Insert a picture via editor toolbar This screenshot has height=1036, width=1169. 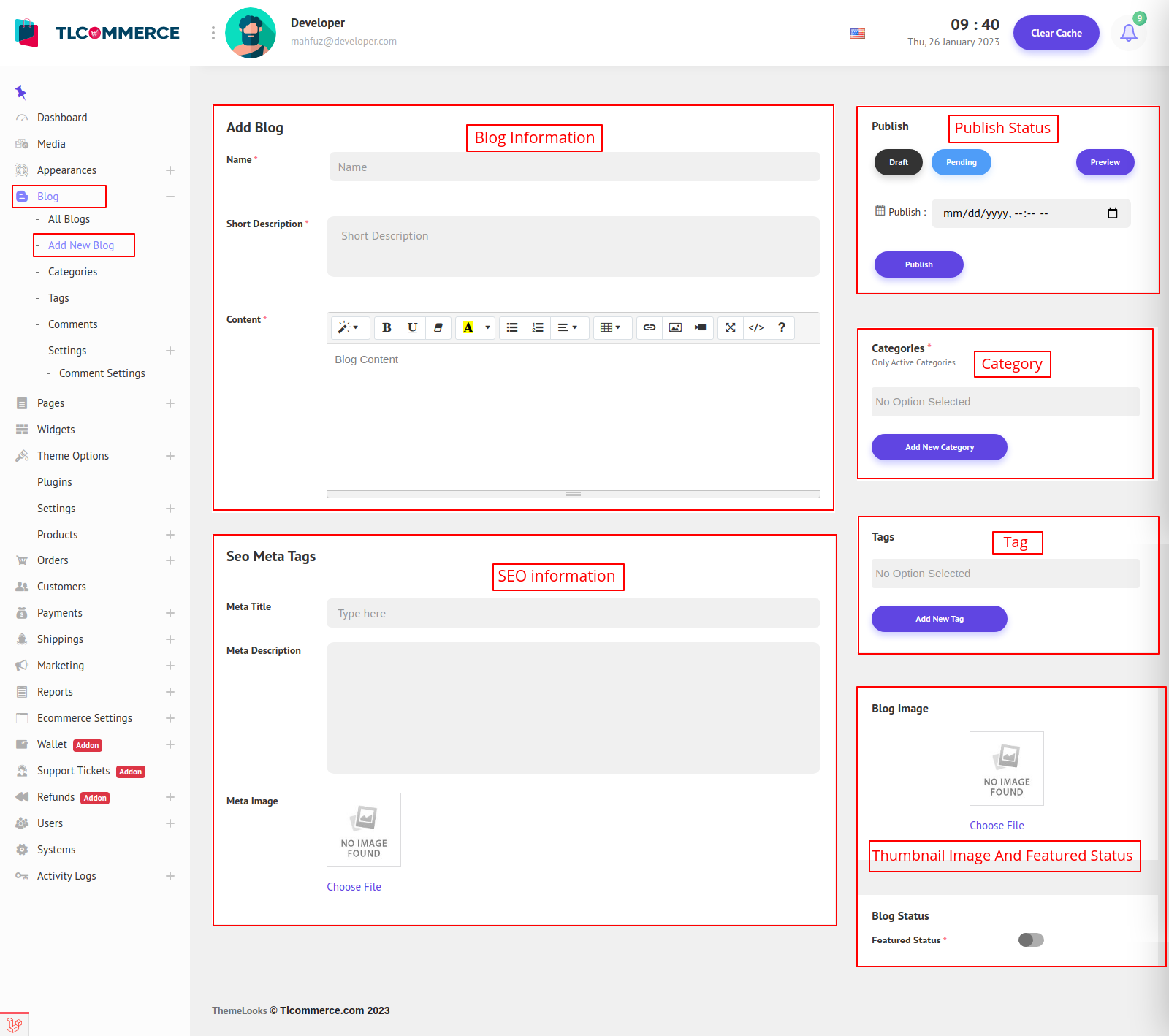tap(675, 327)
